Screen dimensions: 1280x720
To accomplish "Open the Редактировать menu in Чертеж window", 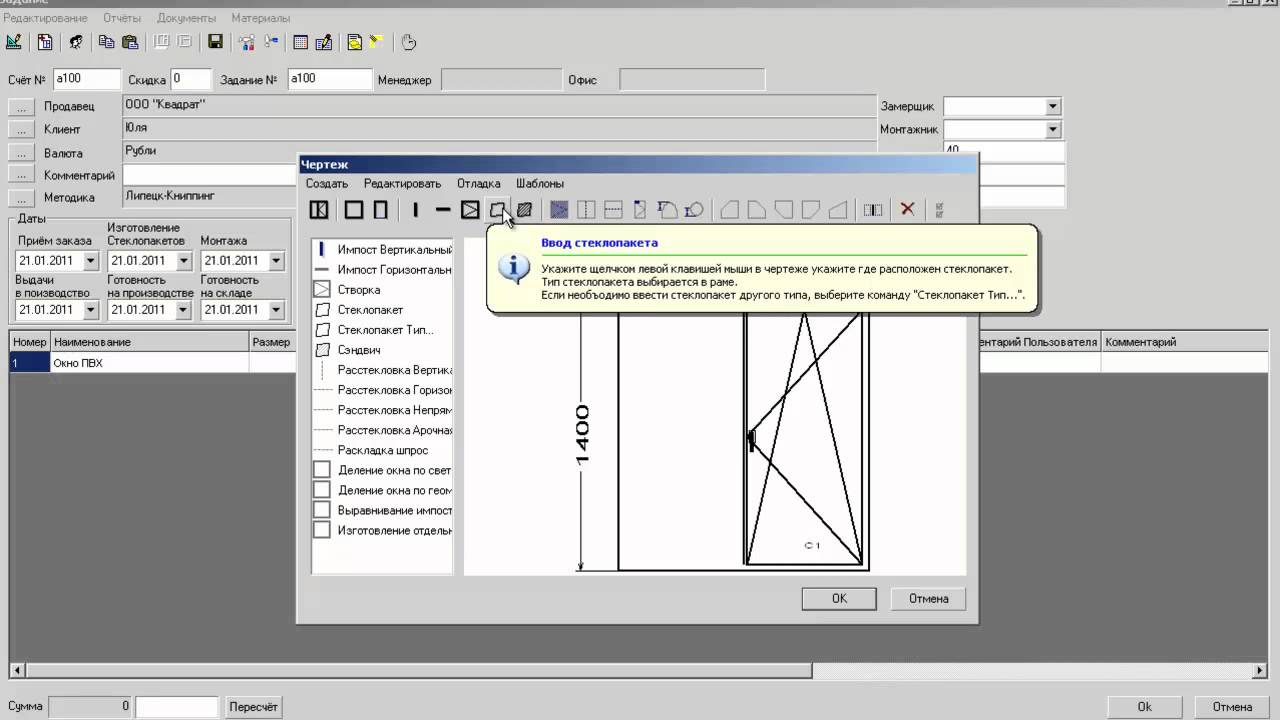I will click(x=402, y=184).
